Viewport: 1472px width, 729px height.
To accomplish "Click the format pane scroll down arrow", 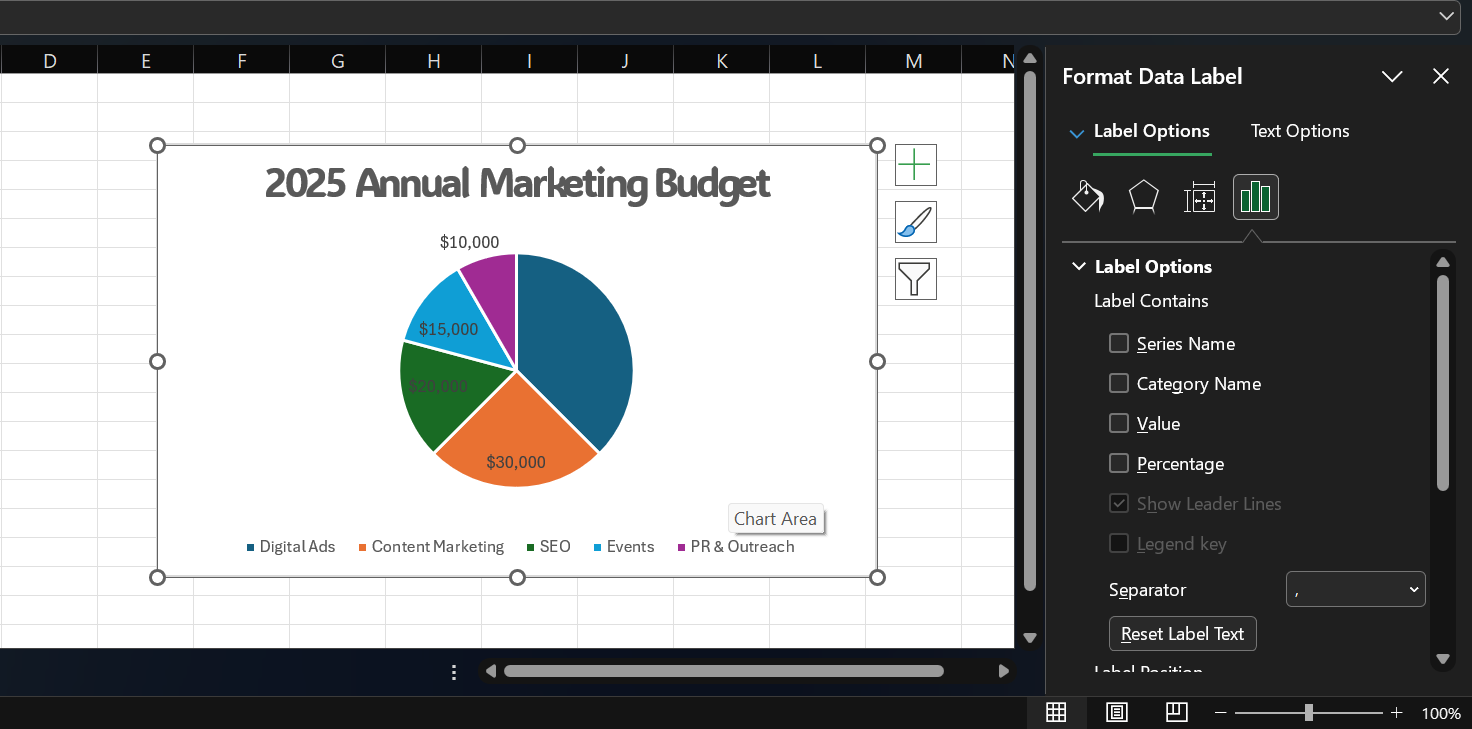I will [1442, 658].
